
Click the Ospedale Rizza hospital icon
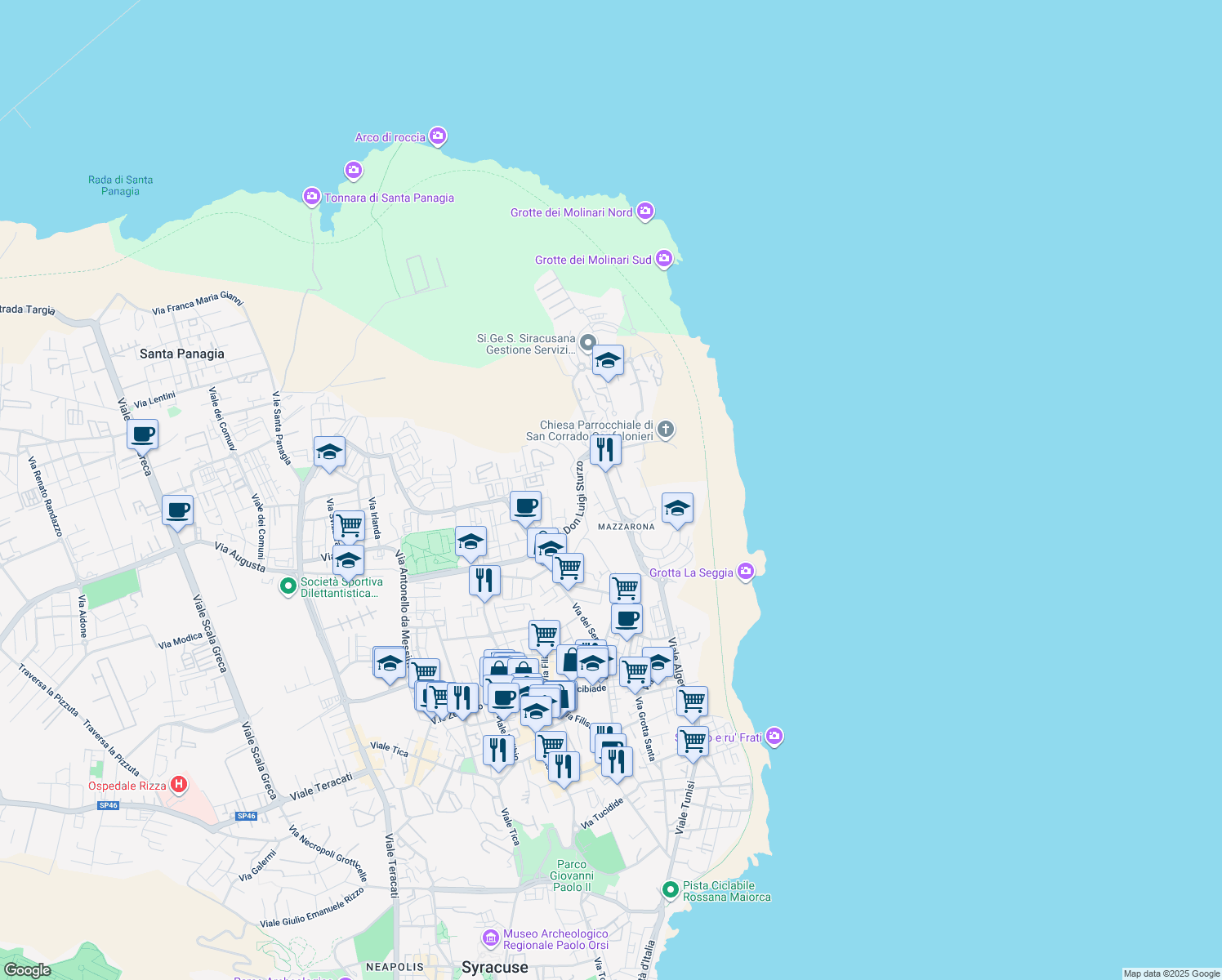[x=178, y=786]
